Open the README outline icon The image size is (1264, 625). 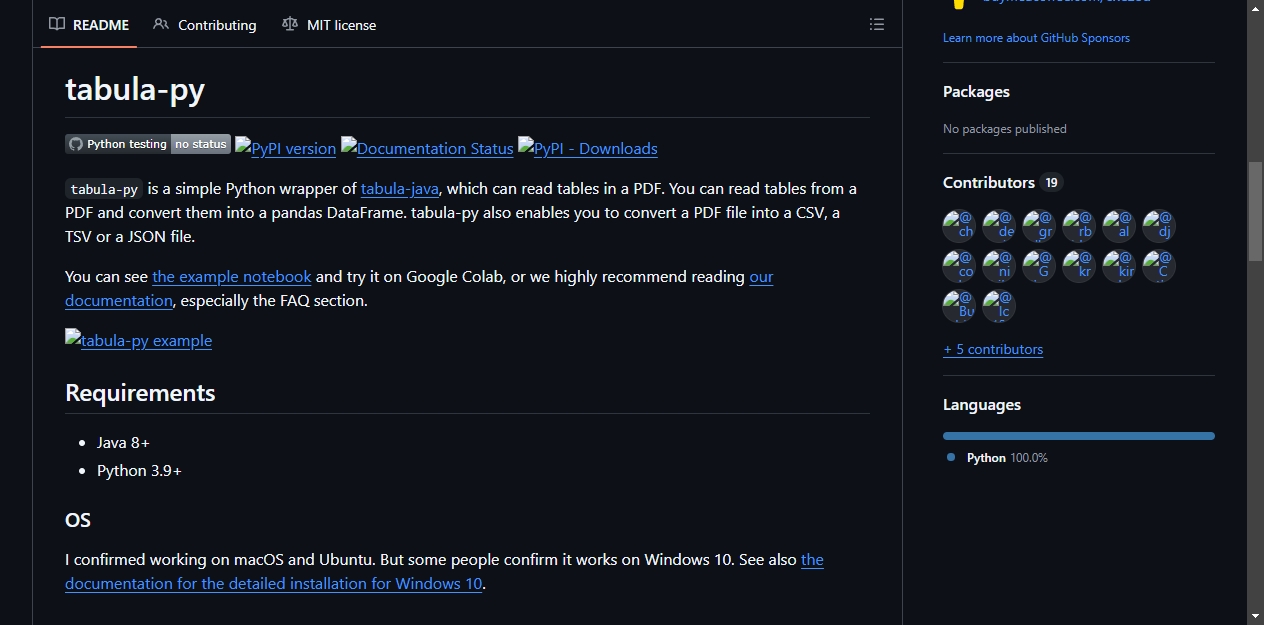coord(877,24)
